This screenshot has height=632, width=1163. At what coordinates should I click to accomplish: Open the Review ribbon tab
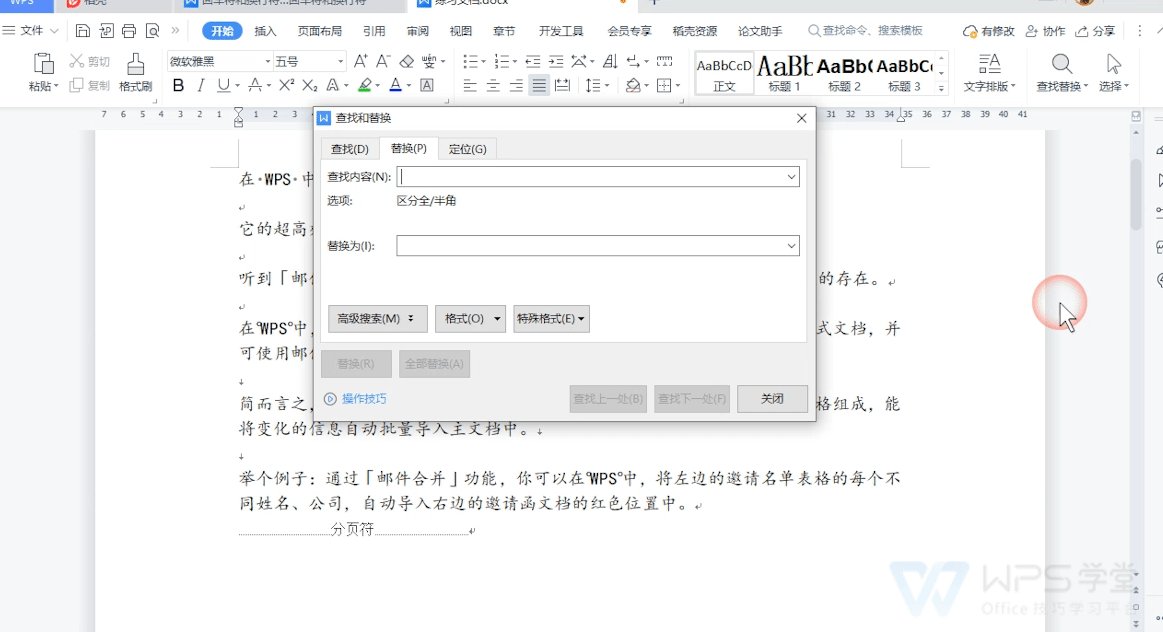(x=418, y=30)
